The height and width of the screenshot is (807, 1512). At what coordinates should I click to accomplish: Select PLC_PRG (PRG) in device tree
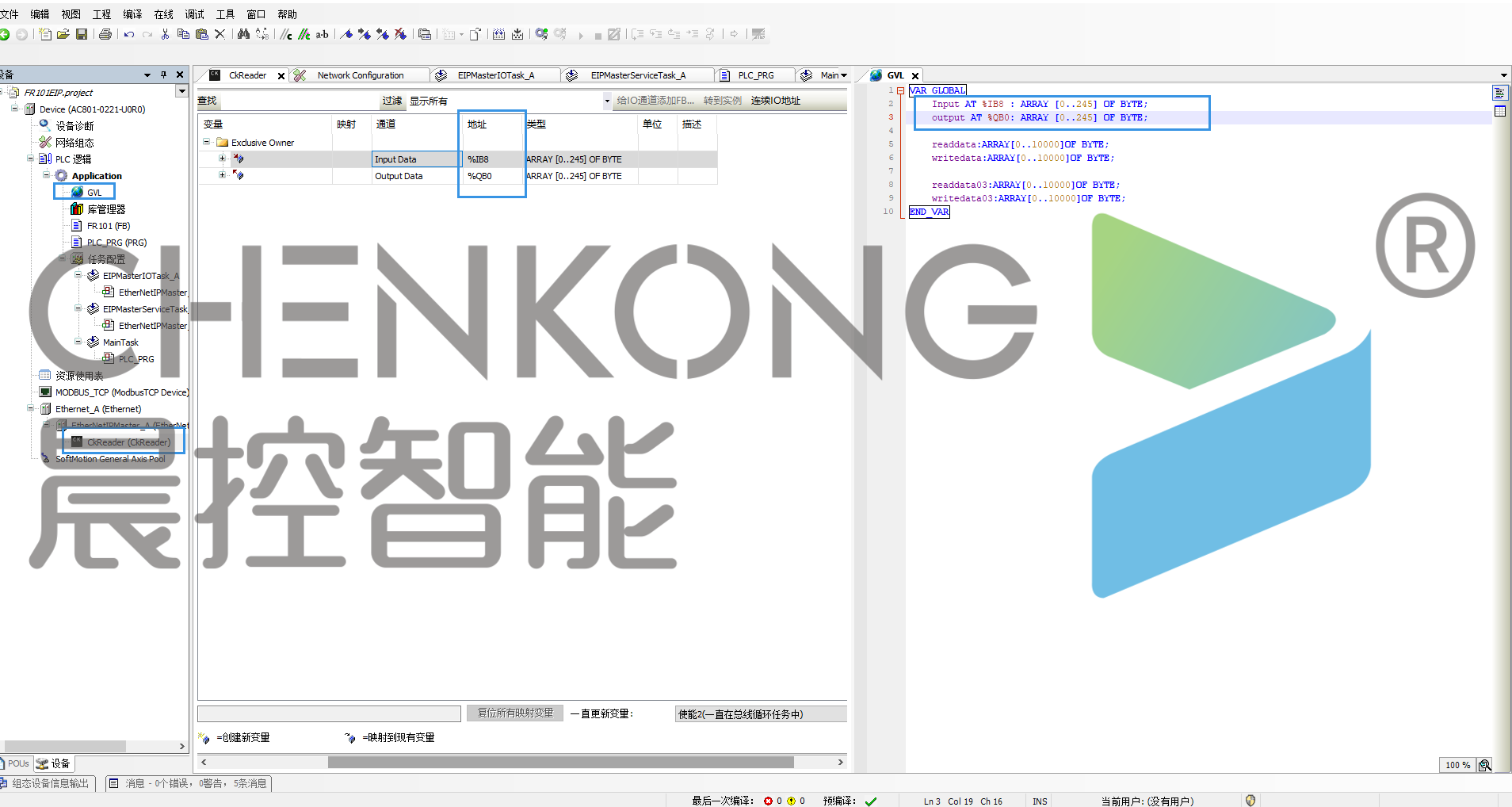tap(116, 243)
